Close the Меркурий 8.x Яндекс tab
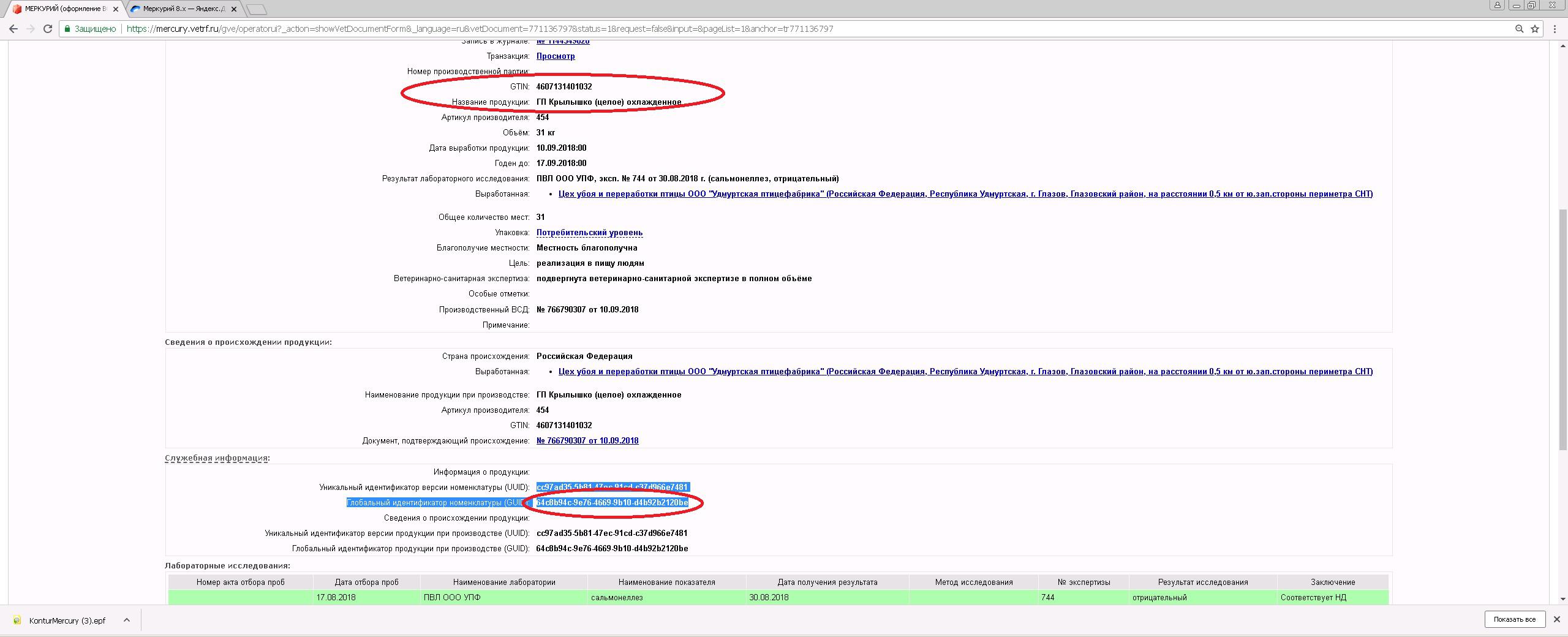Viewport: 1568px width, 637px height. pyautogui.click(x=233, y=9)
